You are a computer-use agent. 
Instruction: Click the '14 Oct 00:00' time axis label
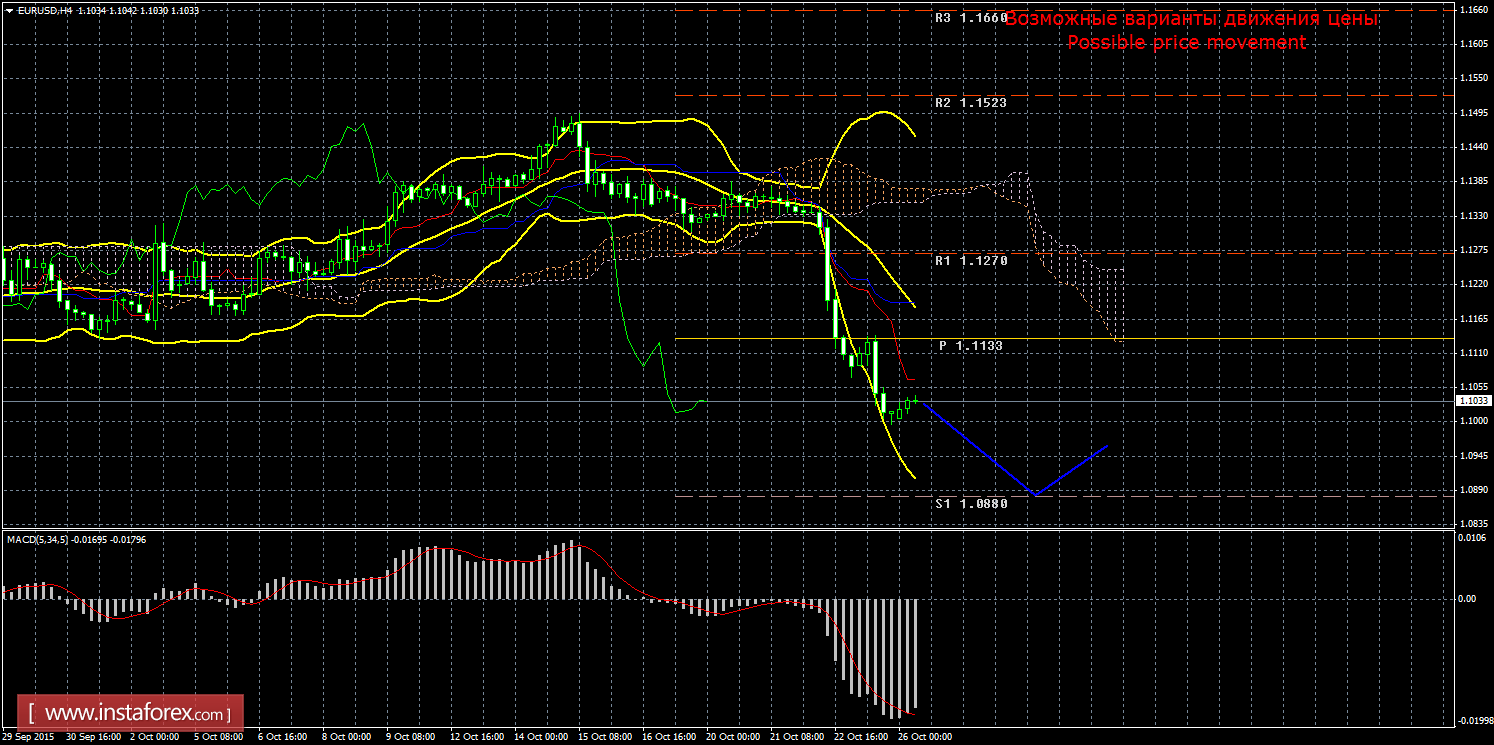pyautogui.click(x=539, y=737)
